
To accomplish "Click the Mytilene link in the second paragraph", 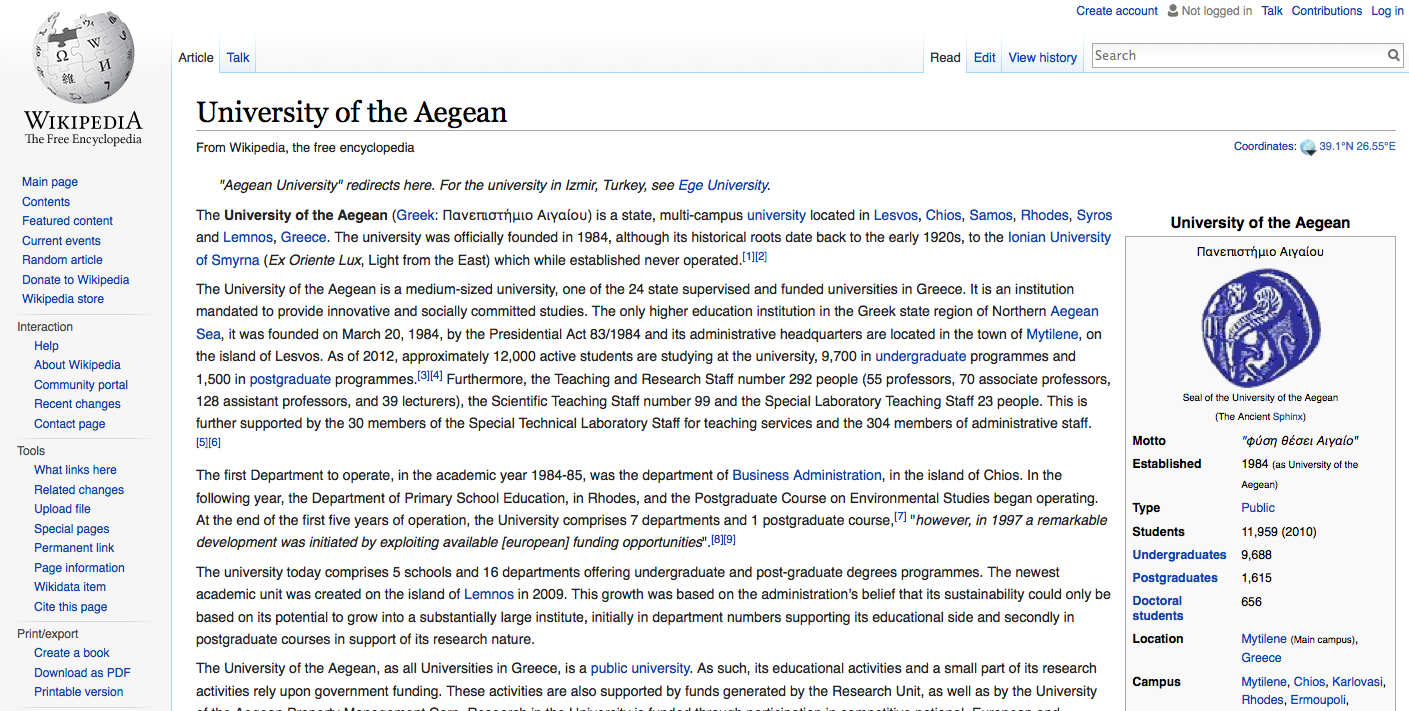I will [1054, 334].
